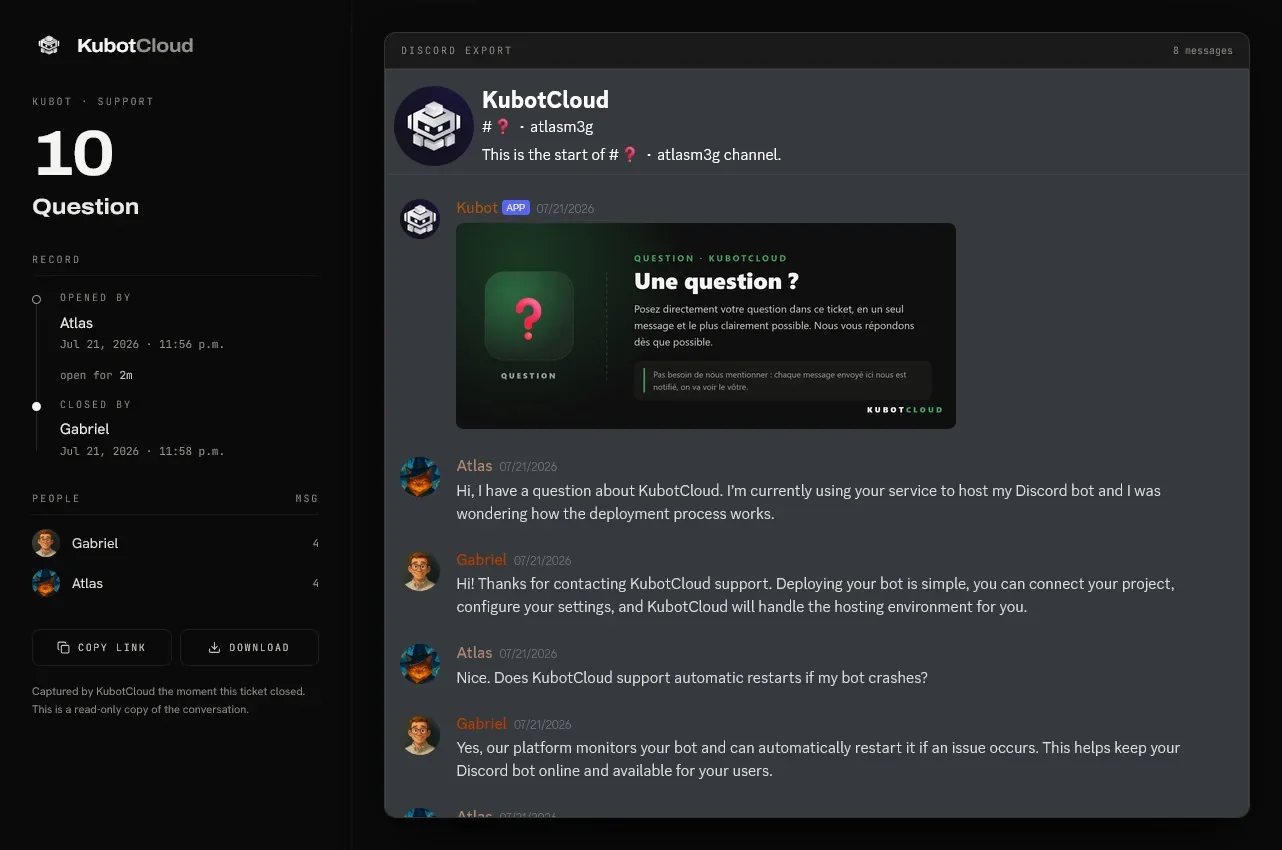Click the Copy Link button
The height and width of the screenshot is (850, 1282).
coord(102,647)
